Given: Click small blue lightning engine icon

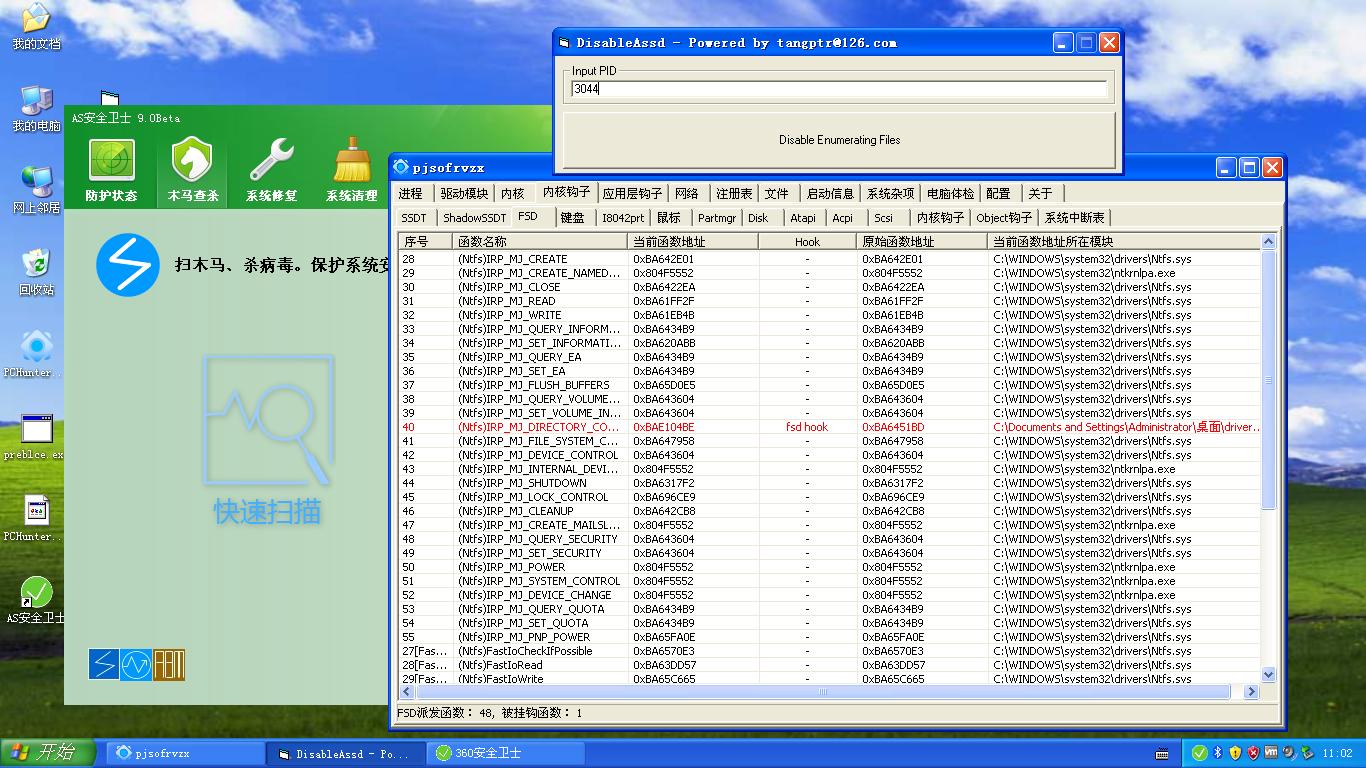Looking at the screenshot, I should [x=103, y=664].
